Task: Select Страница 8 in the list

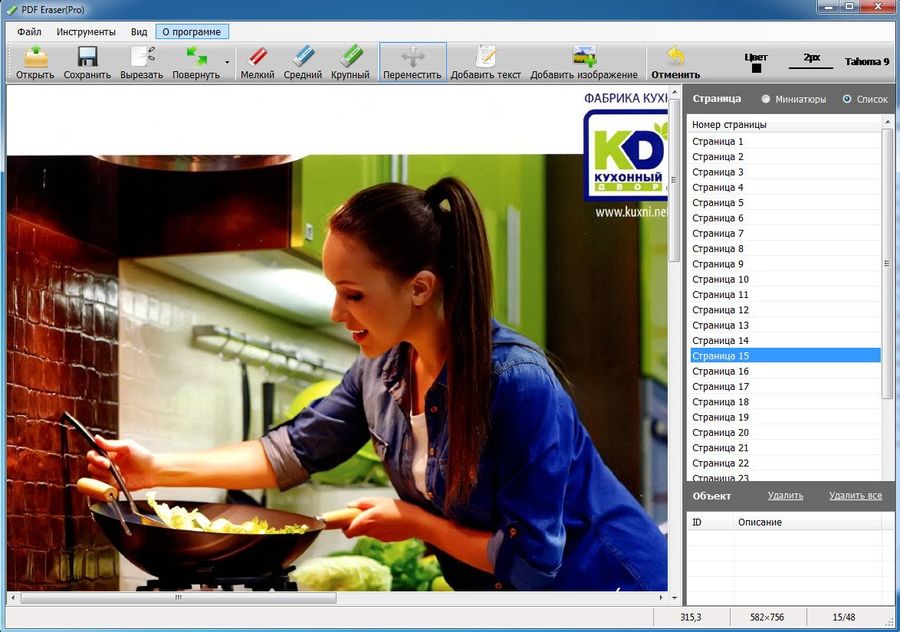Action: click(784, 249)
